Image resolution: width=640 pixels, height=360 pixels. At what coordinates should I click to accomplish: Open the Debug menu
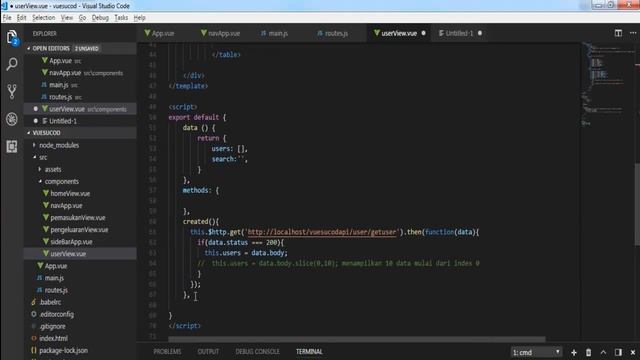click(100, 18)
